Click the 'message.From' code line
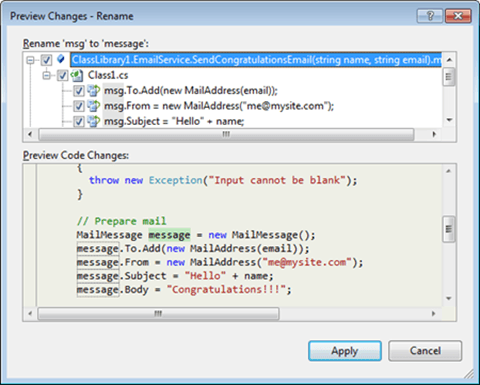The image size is (480, 385). [220, 262]
